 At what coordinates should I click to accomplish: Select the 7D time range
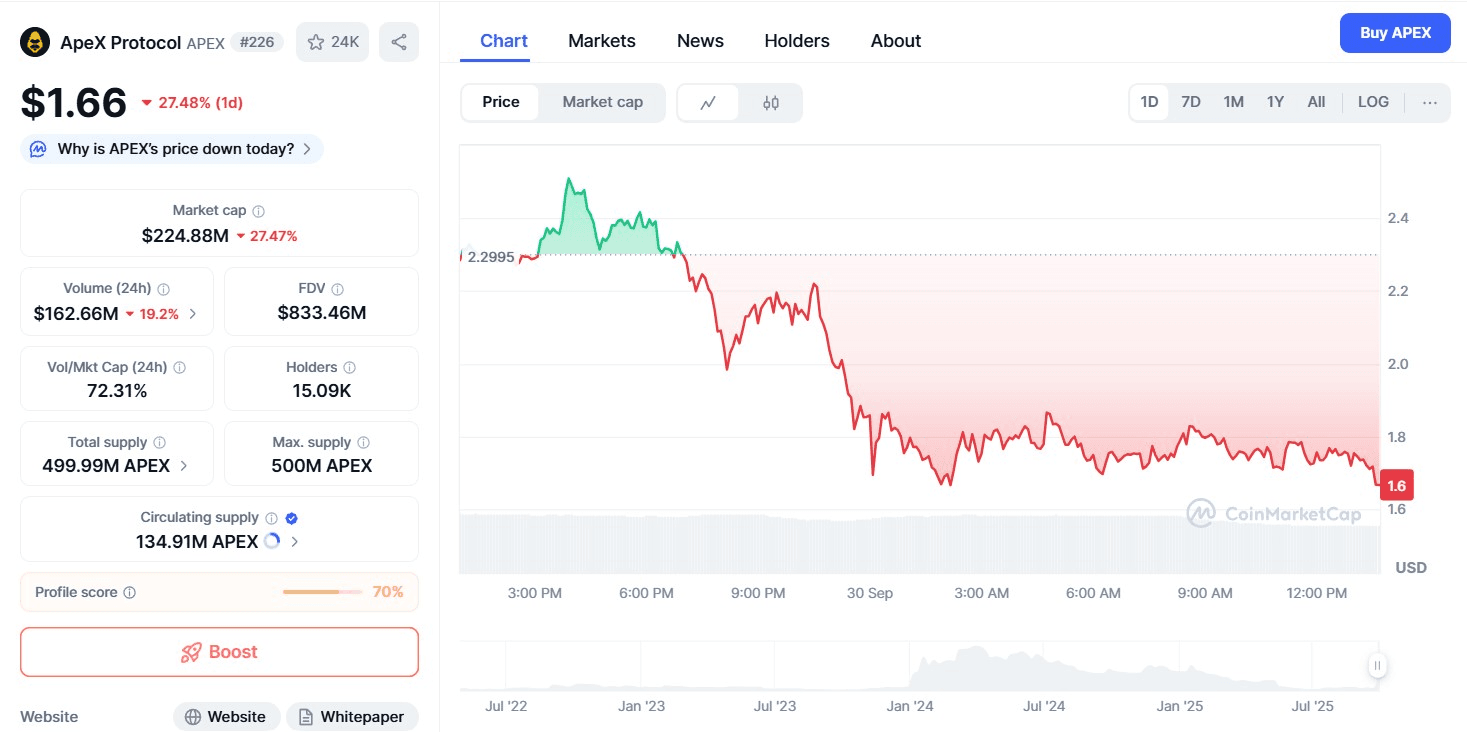(1190, 102)
